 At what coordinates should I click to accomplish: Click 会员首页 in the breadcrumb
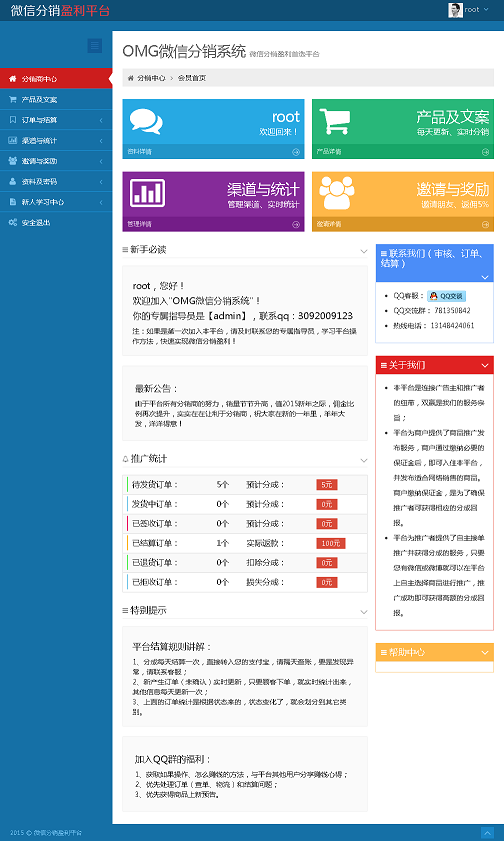[192, 78]
